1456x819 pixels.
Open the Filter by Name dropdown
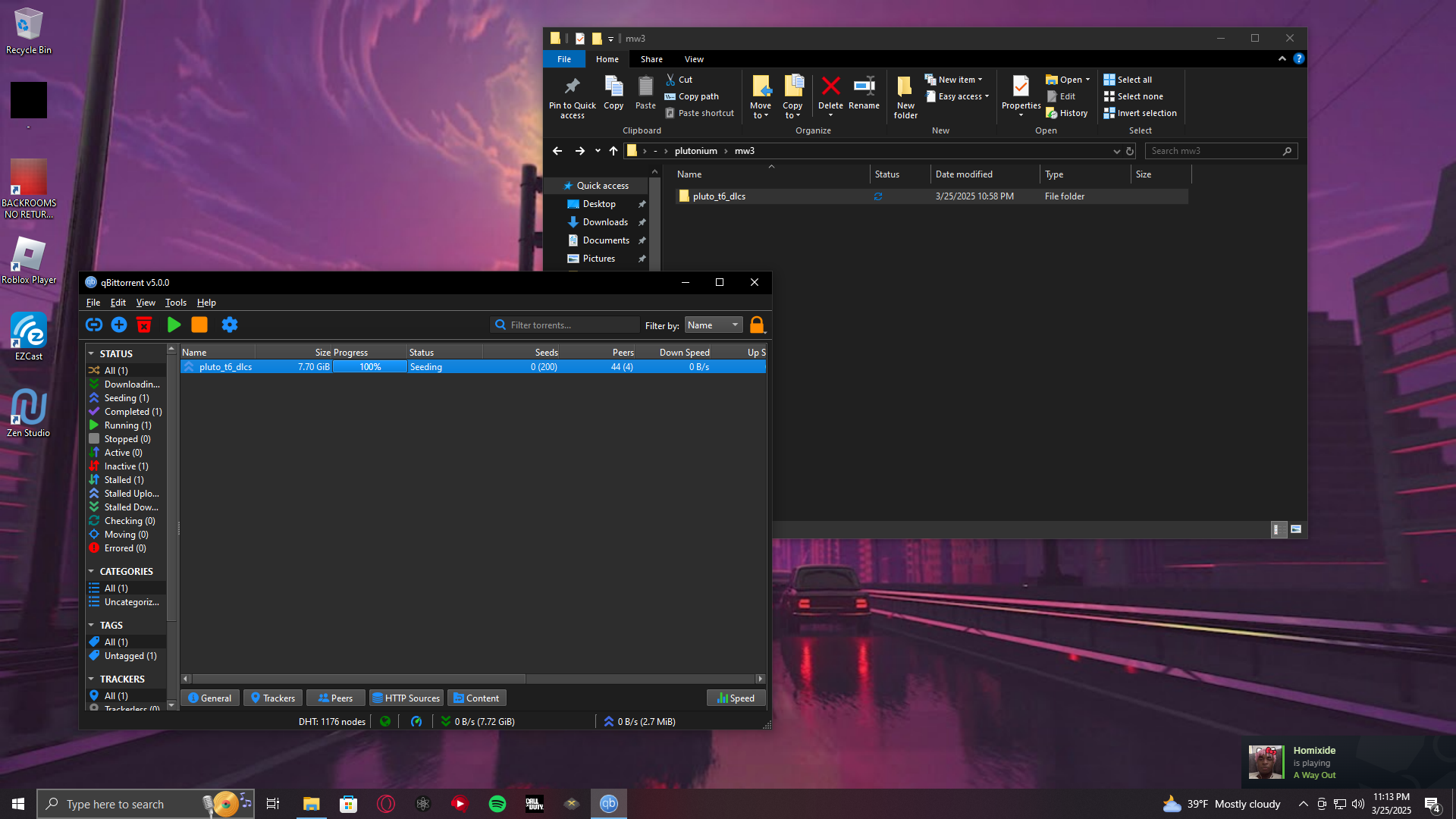713,325
